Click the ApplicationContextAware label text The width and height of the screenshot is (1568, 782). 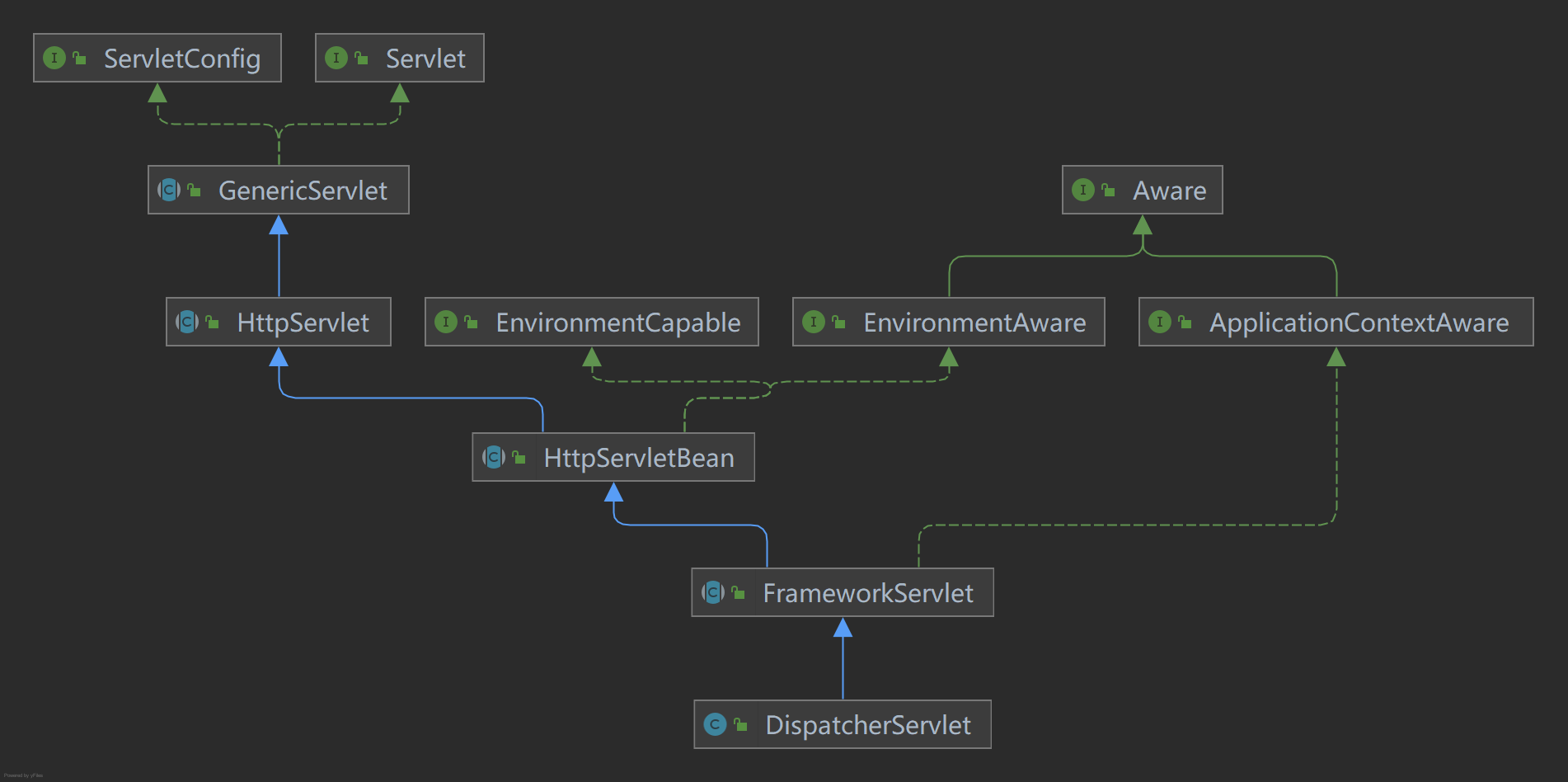coord(1359,323)
